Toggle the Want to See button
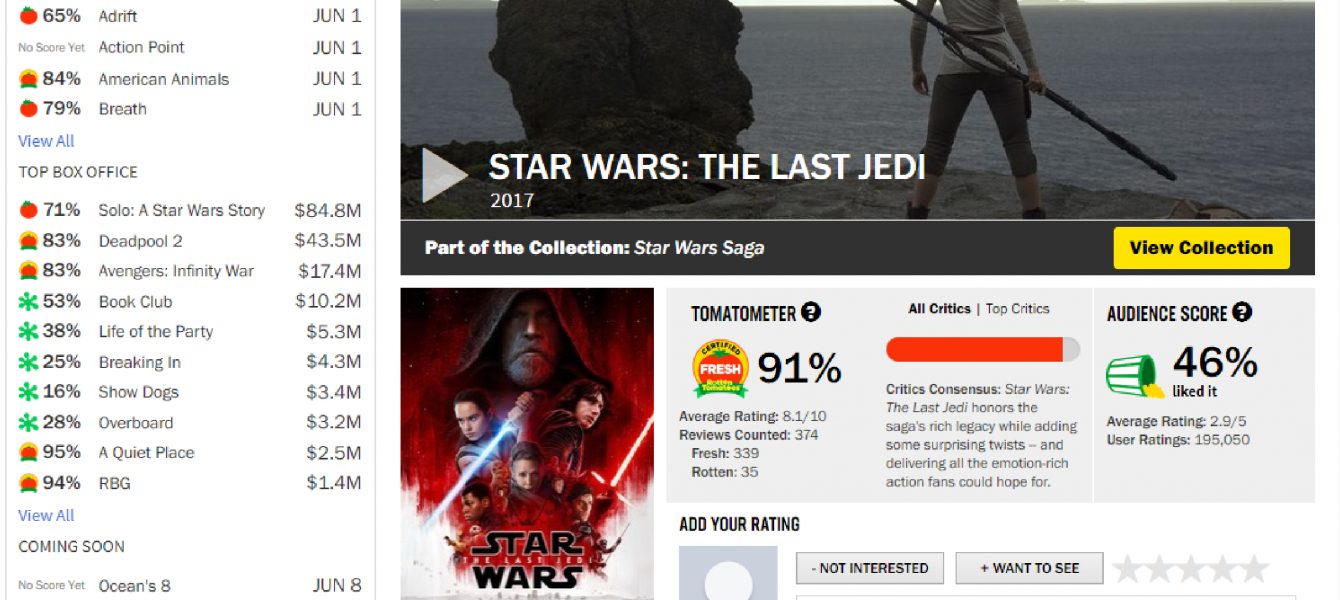1340x600 pixels. [1029, 568]
